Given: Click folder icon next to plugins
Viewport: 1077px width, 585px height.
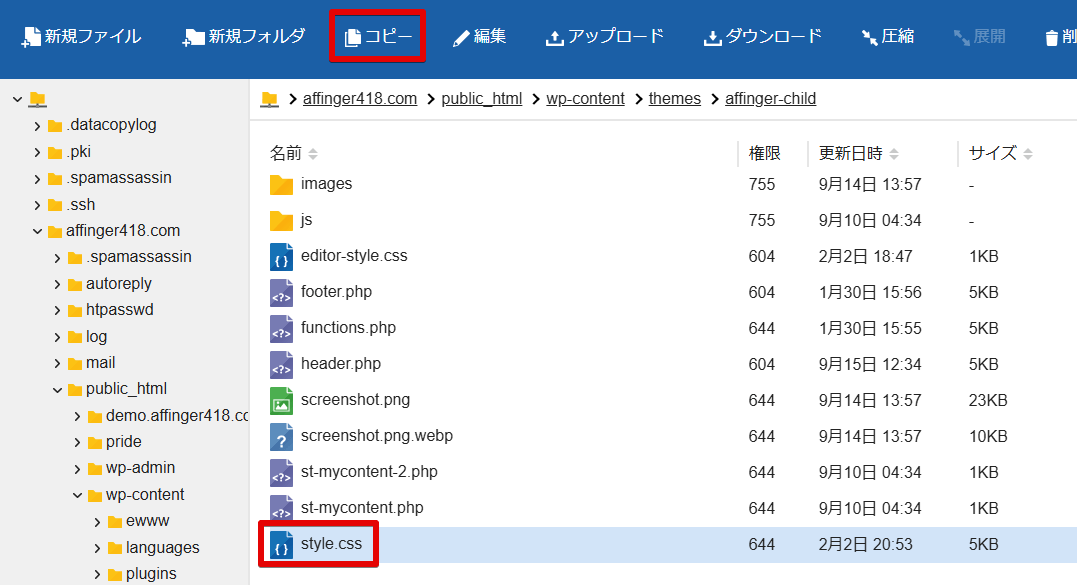Looking at the screenshot, I should [x=115, y=575].
